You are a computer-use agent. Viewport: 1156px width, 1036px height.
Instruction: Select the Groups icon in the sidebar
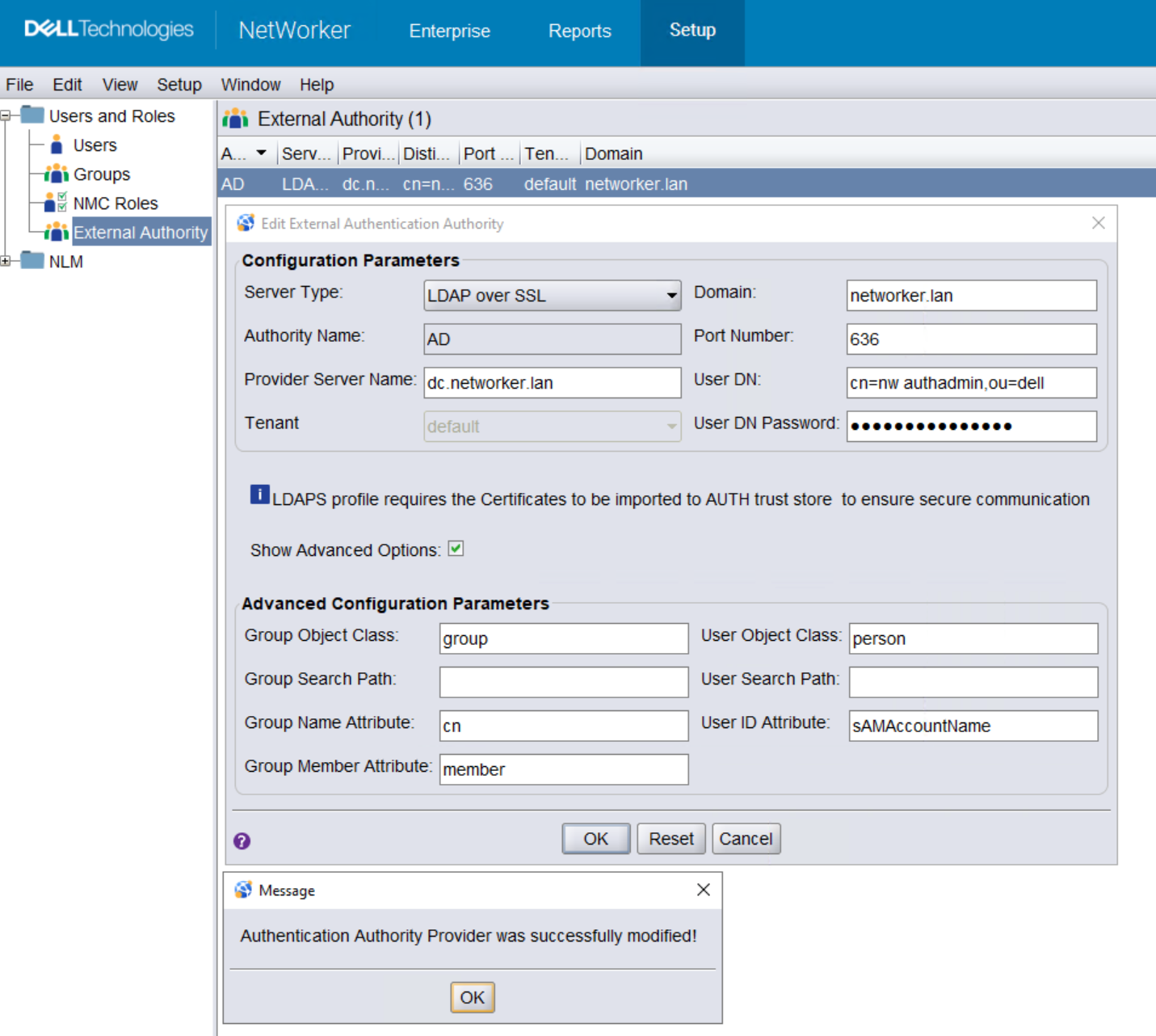[x=55, y=174]
